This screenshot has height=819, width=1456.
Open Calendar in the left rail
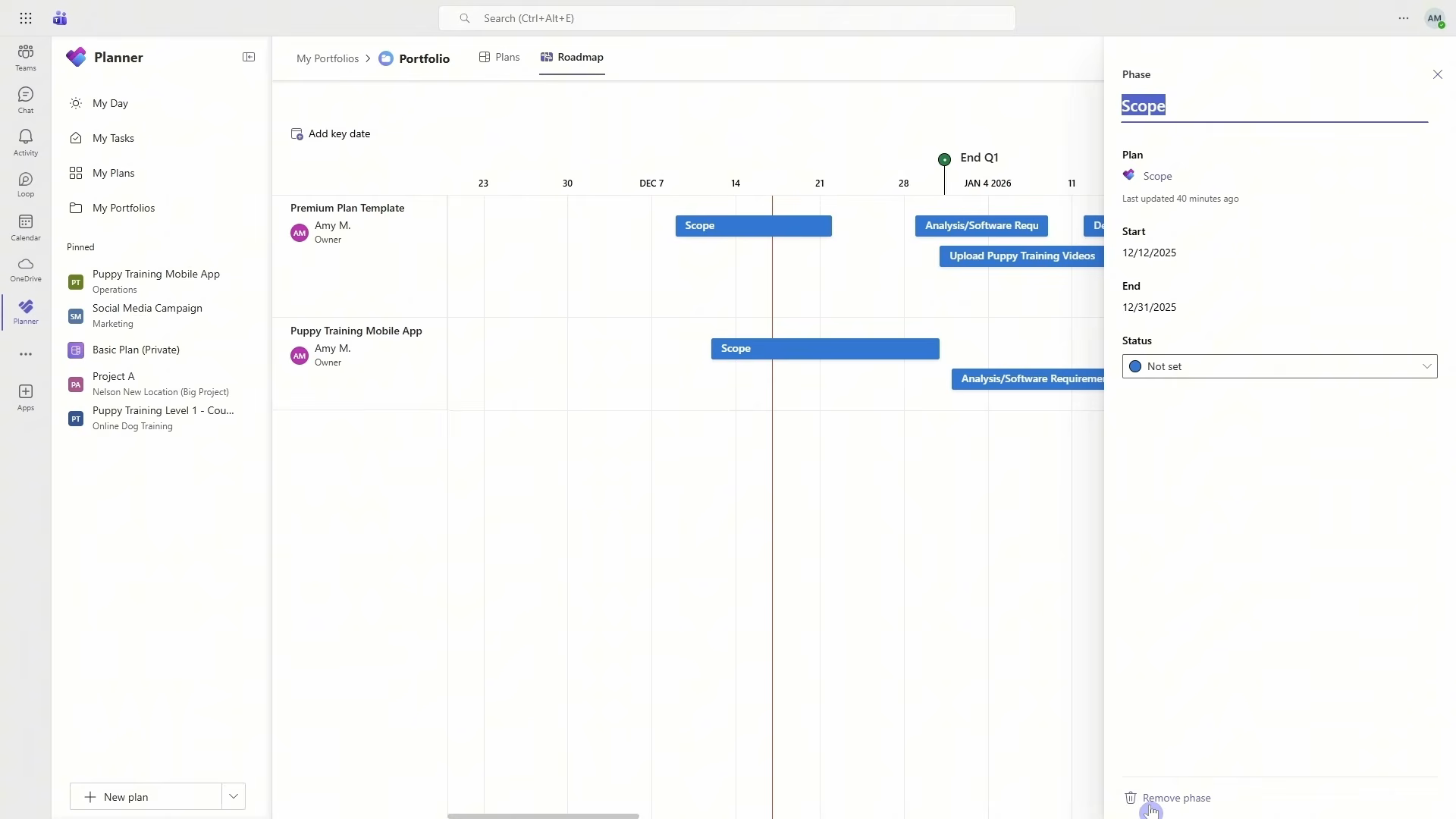coord(26,227)
